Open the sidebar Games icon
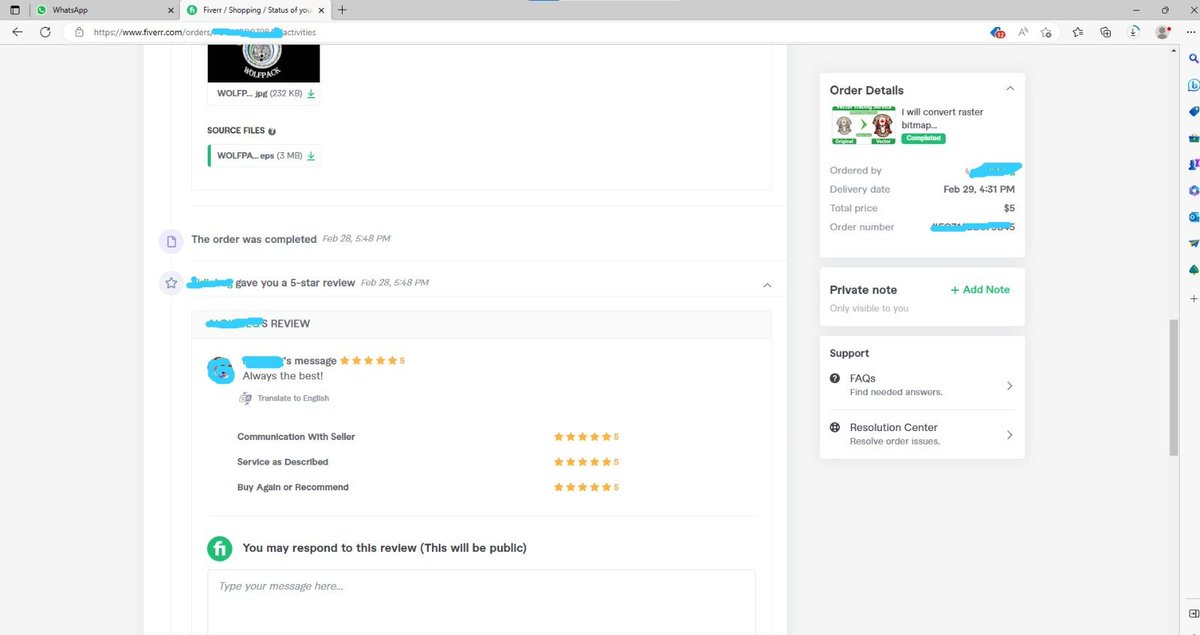 point(1193,164)
